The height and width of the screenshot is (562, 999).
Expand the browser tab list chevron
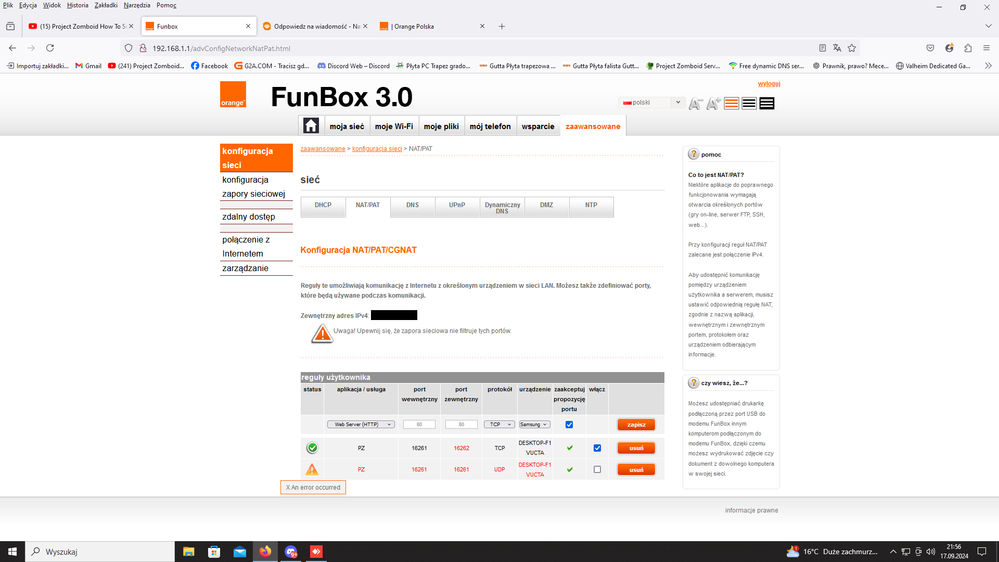click(x=988, y=26)
